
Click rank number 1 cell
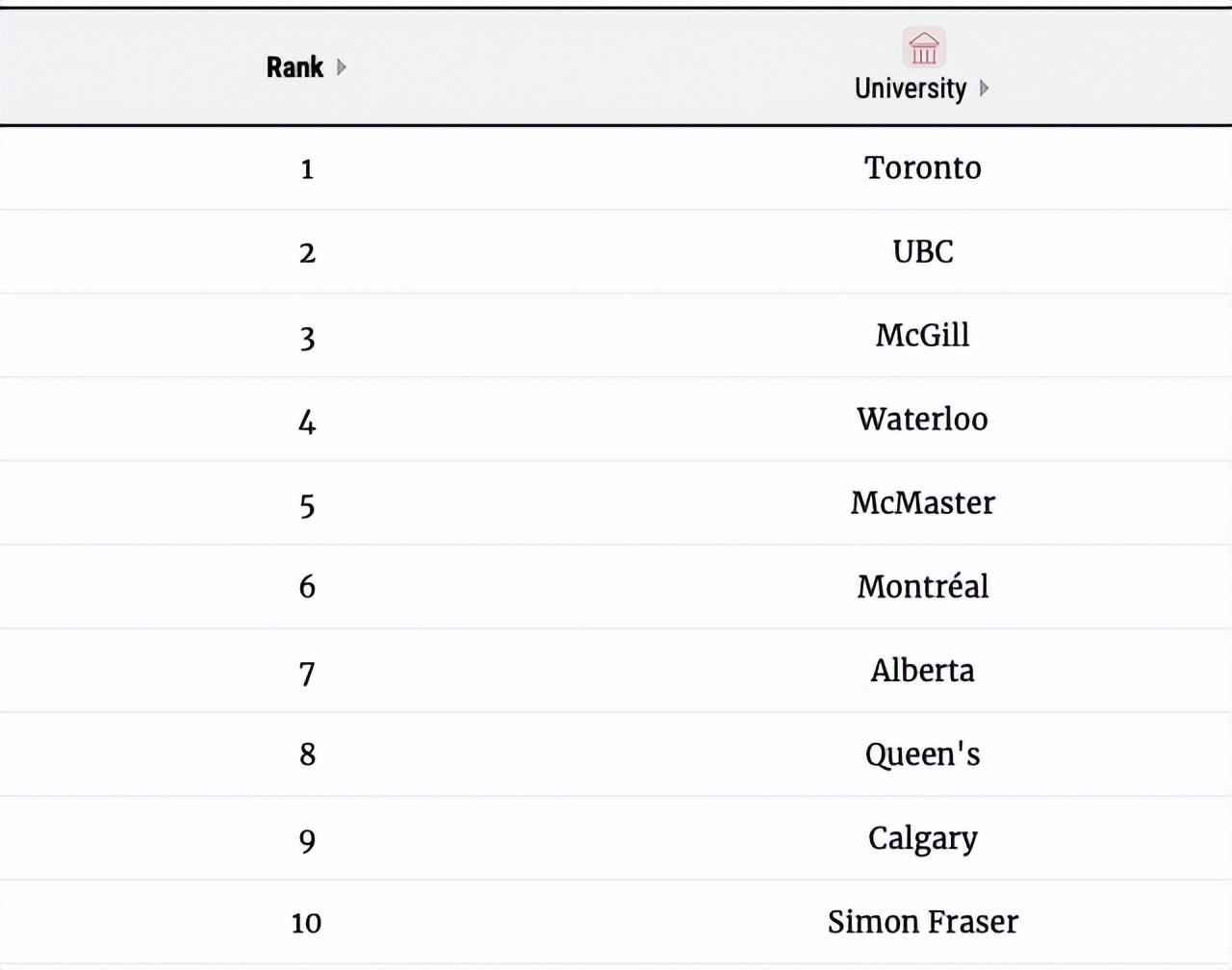click(307, 170)
